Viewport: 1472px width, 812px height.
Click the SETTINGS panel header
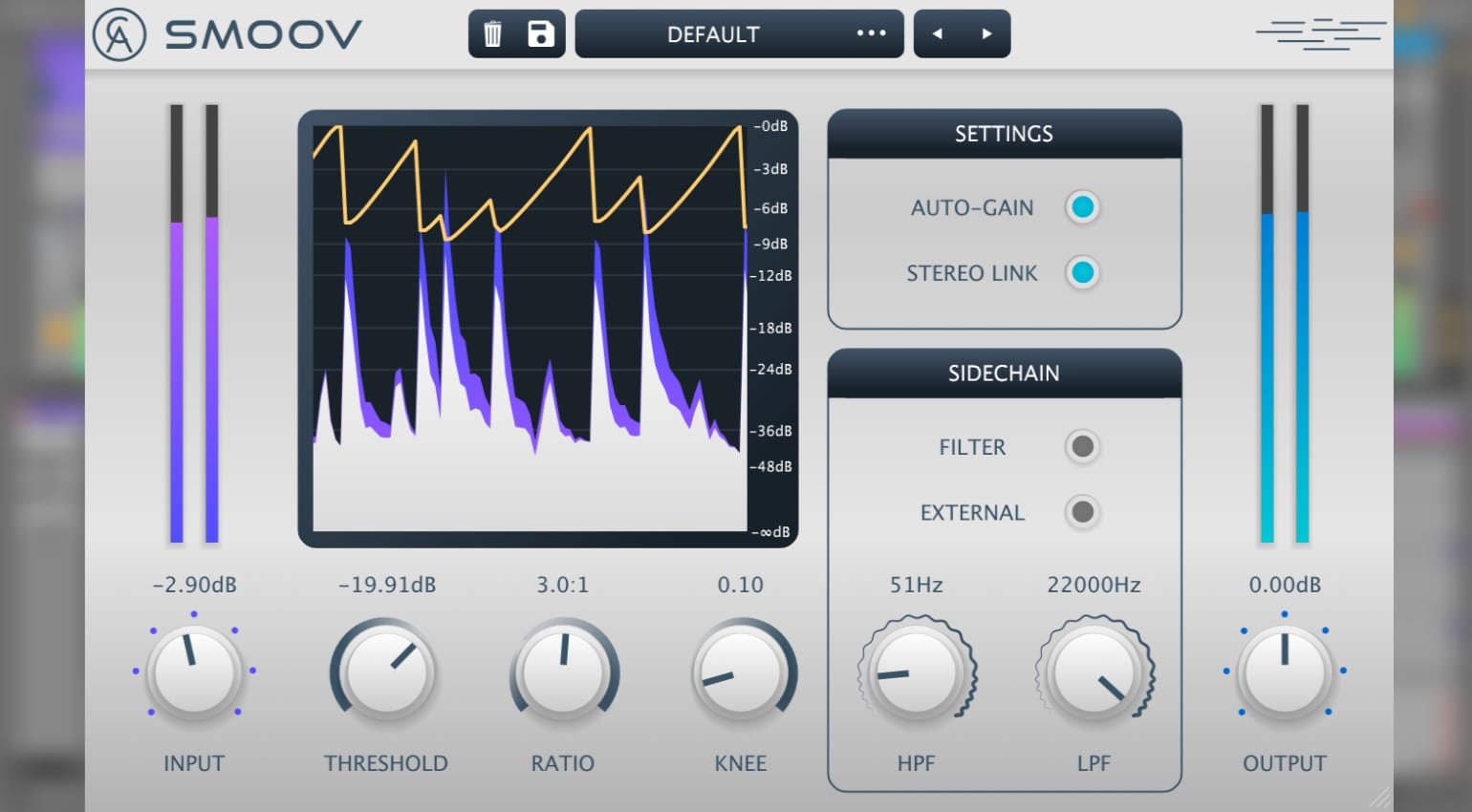tap(1004, 134)
